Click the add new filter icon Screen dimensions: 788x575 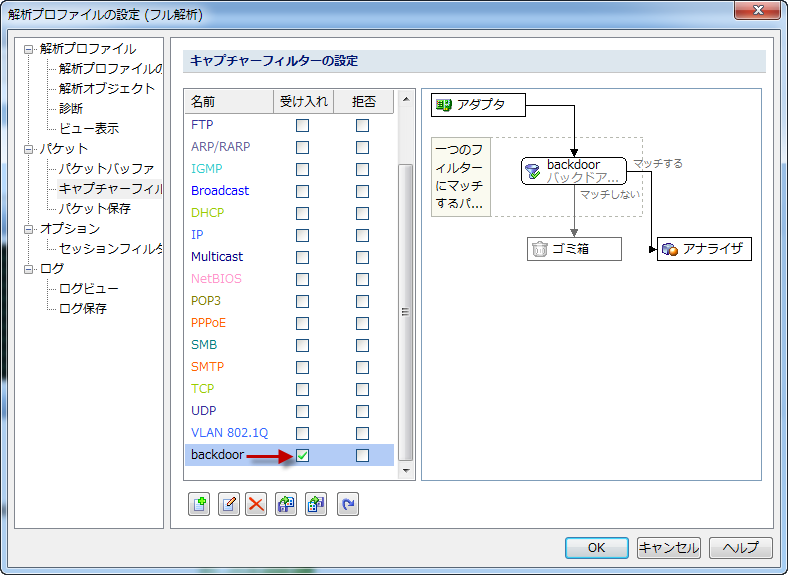point(200,505)
